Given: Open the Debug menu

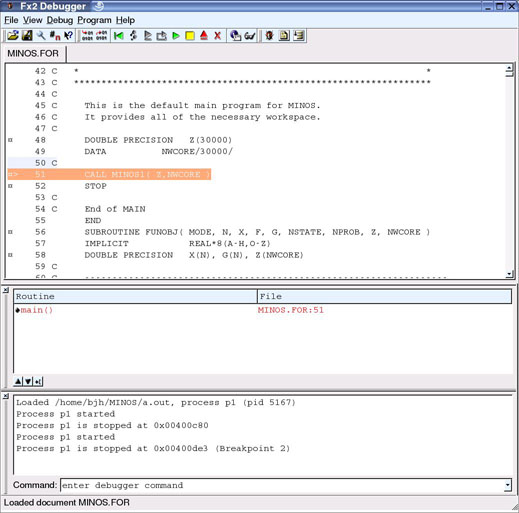Looking at the screenshot, I should [60, 20].
